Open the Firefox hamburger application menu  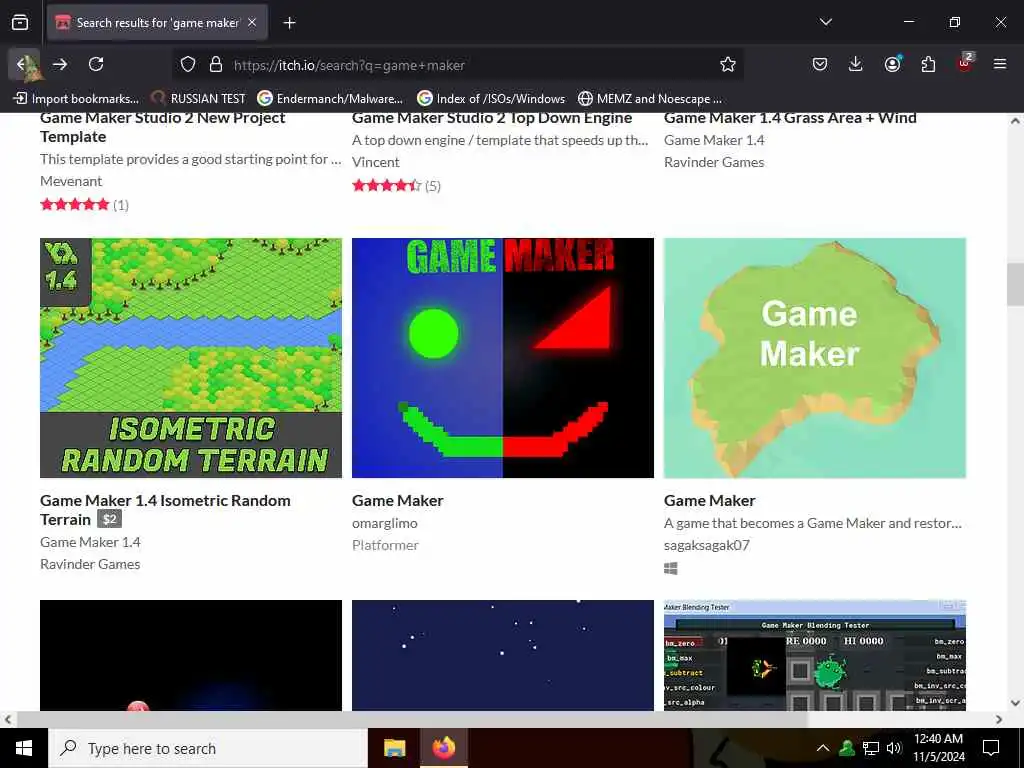pos(1000,64)
